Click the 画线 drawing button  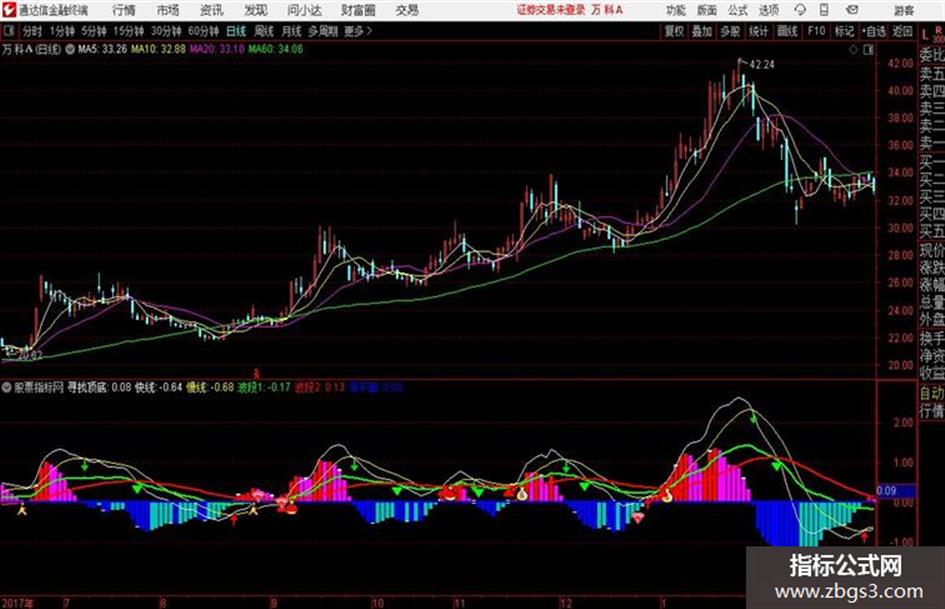[787, 31]
